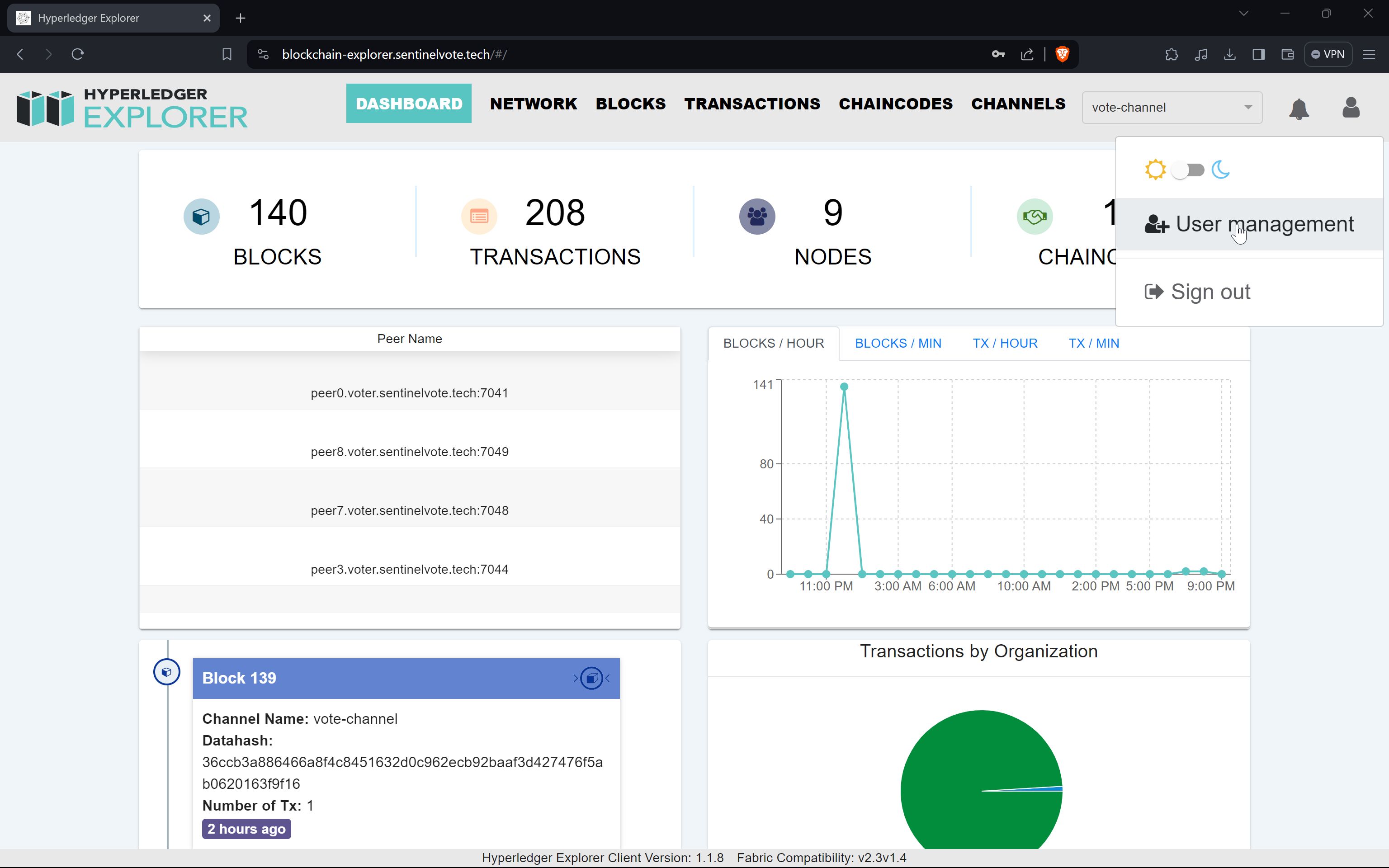
Task: Switch to TX / MIN tab
Action: click(1093, 343)
